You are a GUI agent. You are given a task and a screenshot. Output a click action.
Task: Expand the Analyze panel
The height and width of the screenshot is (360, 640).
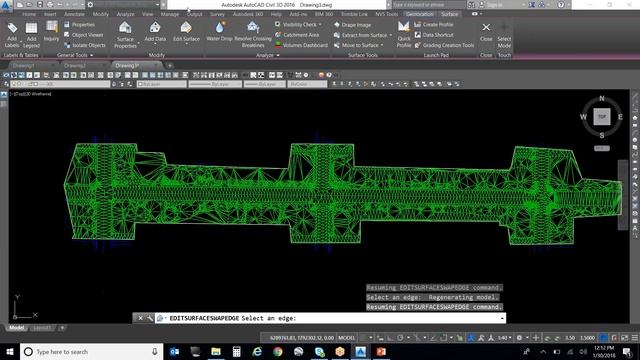pyautogui.click(x=267, y=55)
